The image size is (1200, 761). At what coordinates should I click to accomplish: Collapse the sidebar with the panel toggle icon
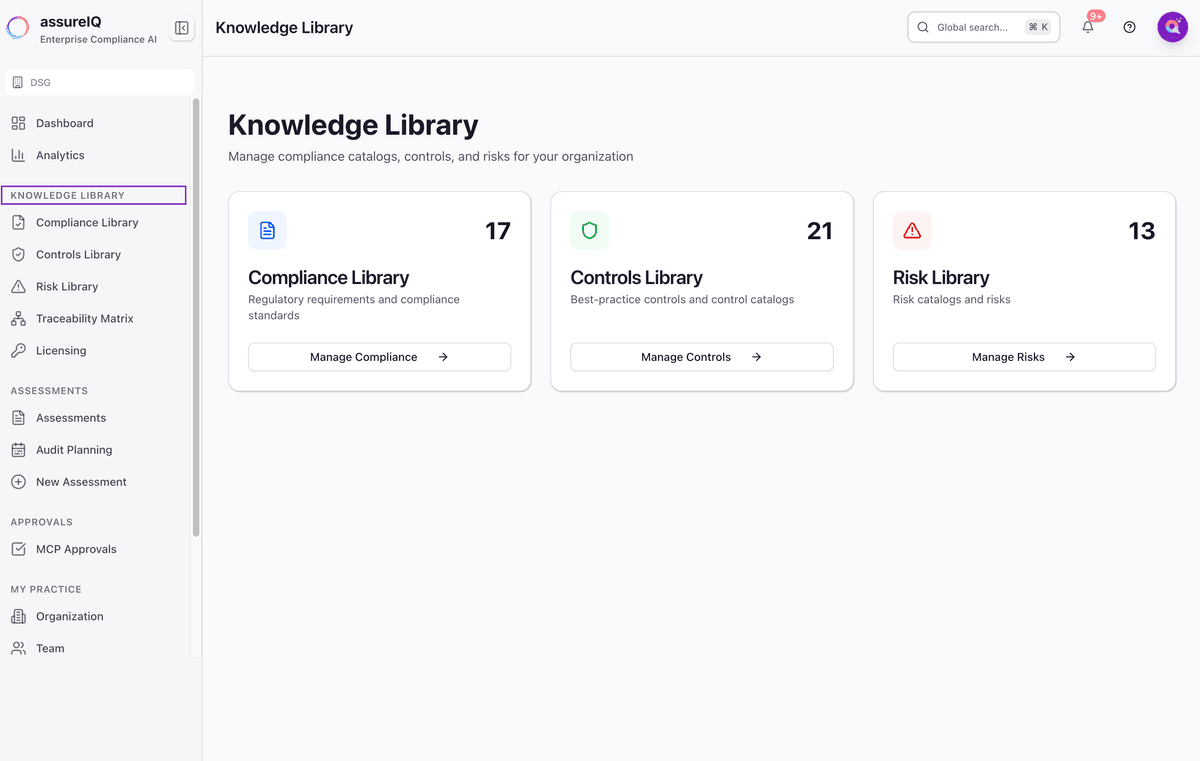point(182,28)
